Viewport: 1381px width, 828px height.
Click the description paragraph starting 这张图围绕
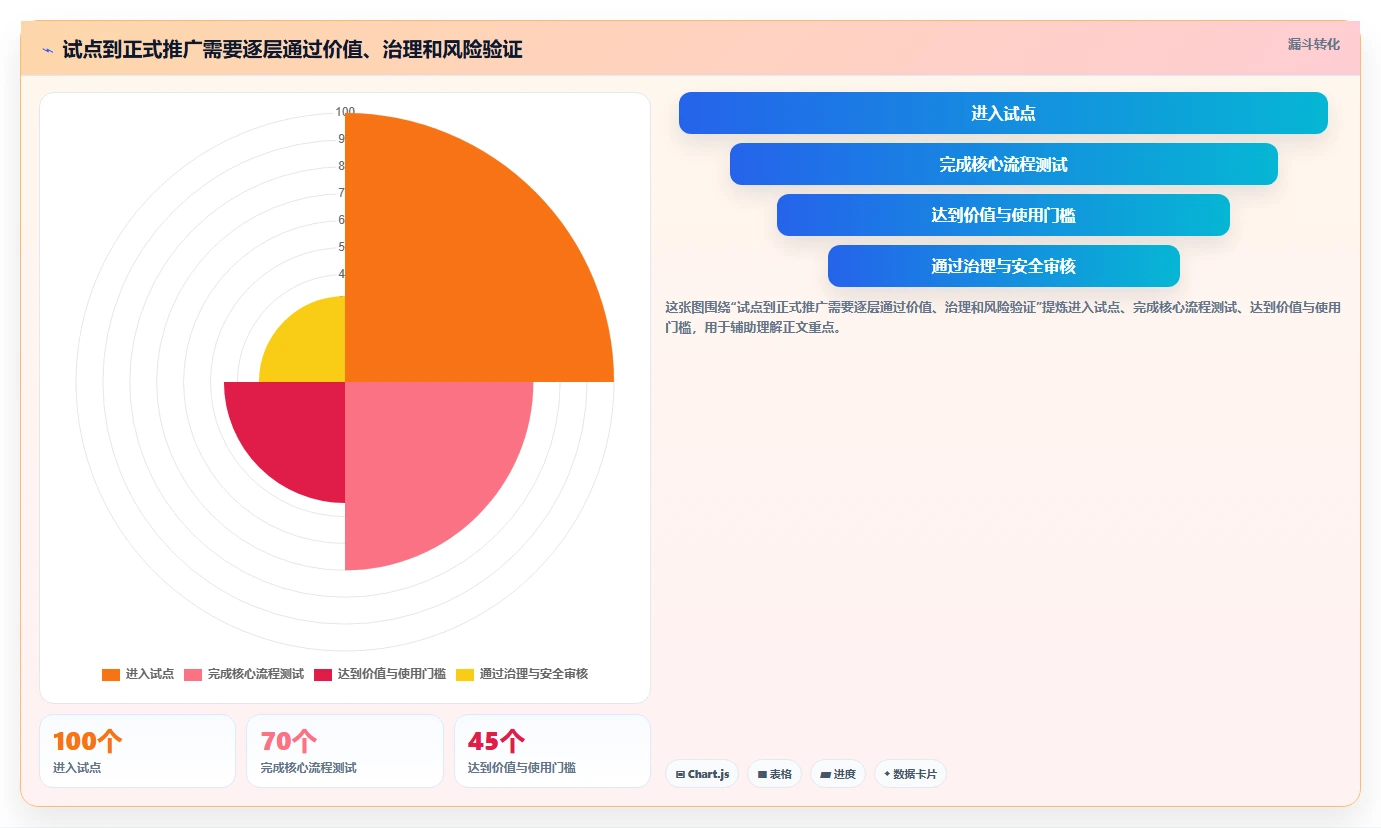1003,317
